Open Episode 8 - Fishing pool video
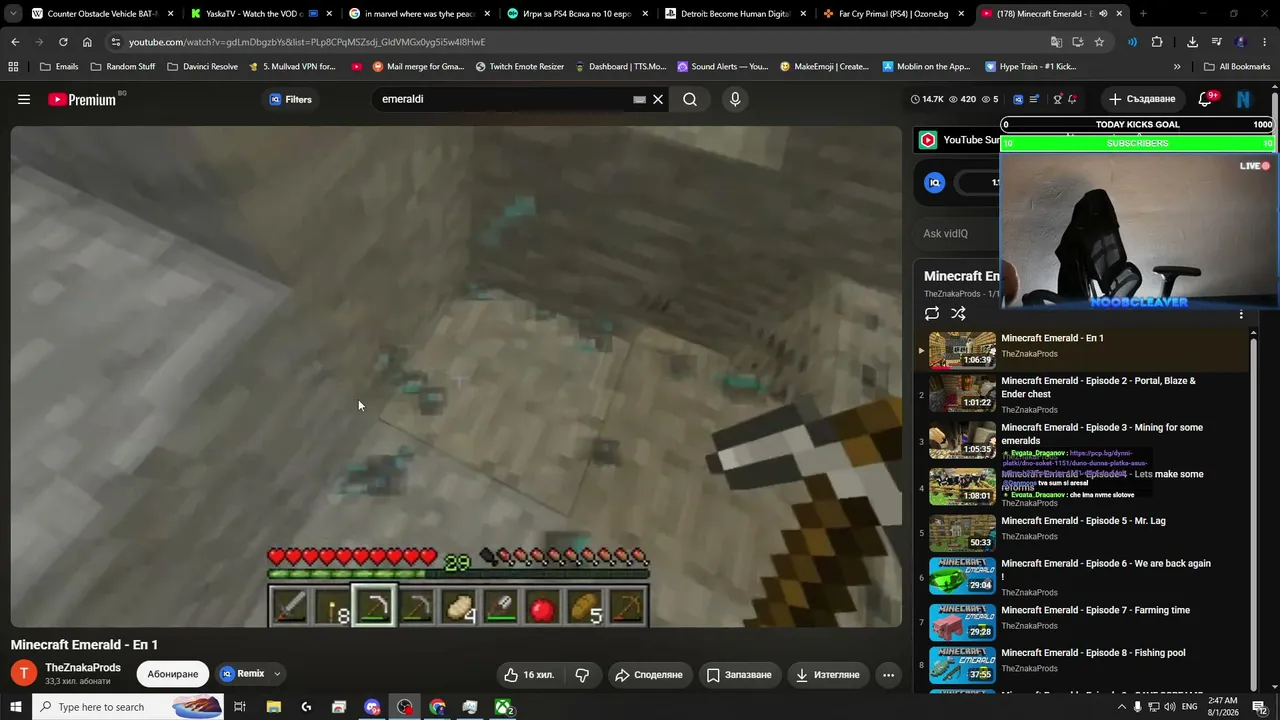The image size is (1280, 720). tap(1093, 653)
